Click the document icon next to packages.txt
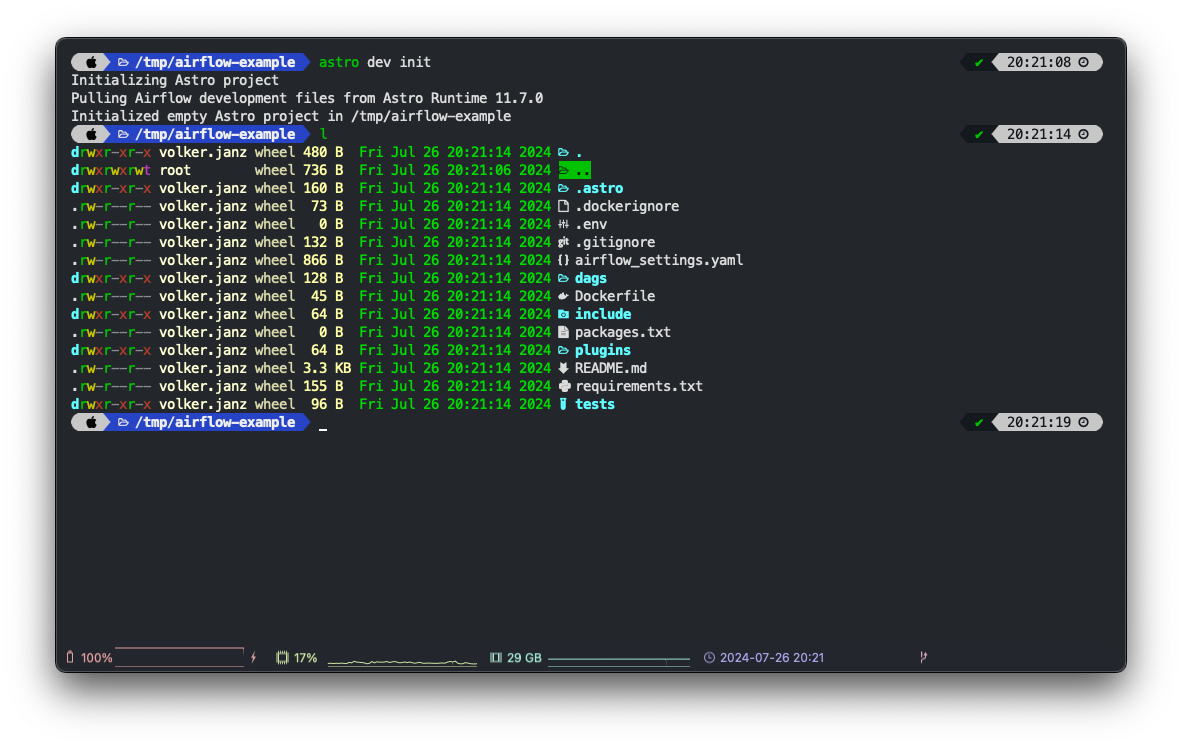This screenshot has width=1182, height=746. coord(564,332)
